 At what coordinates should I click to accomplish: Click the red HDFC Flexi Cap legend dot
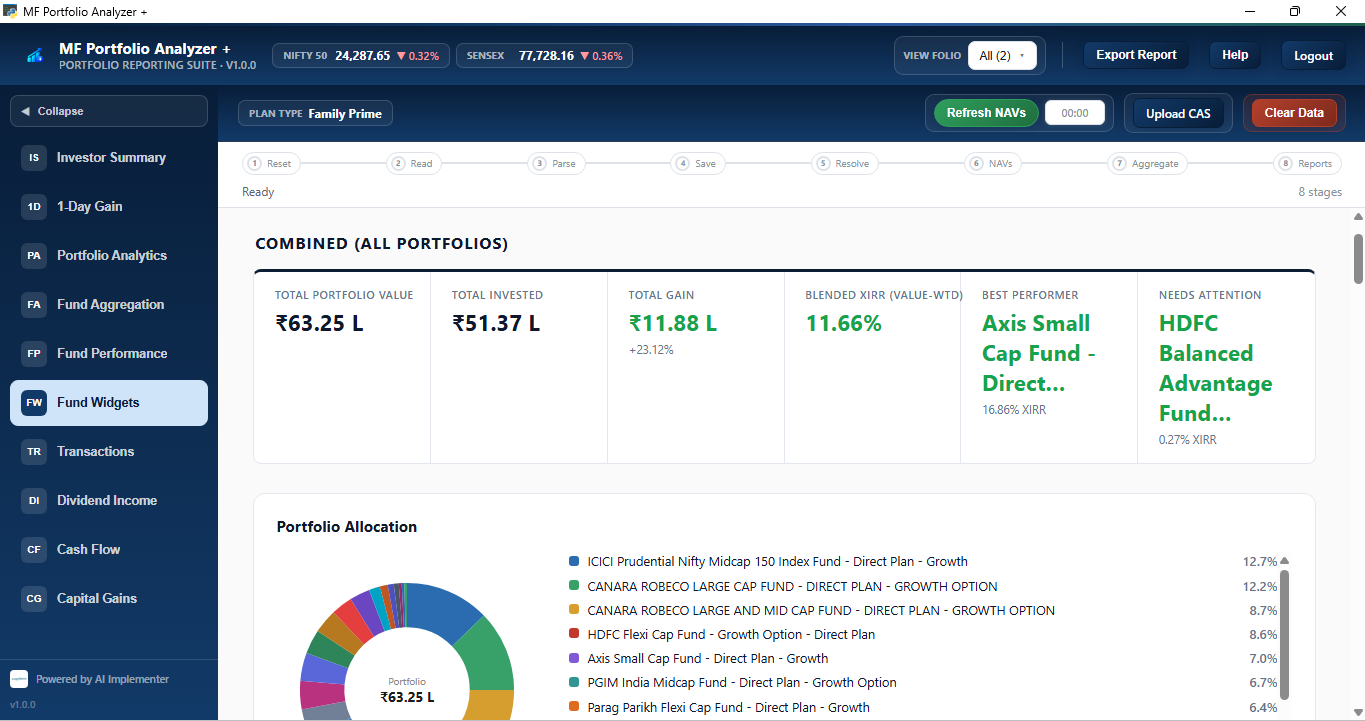point(574,634)
